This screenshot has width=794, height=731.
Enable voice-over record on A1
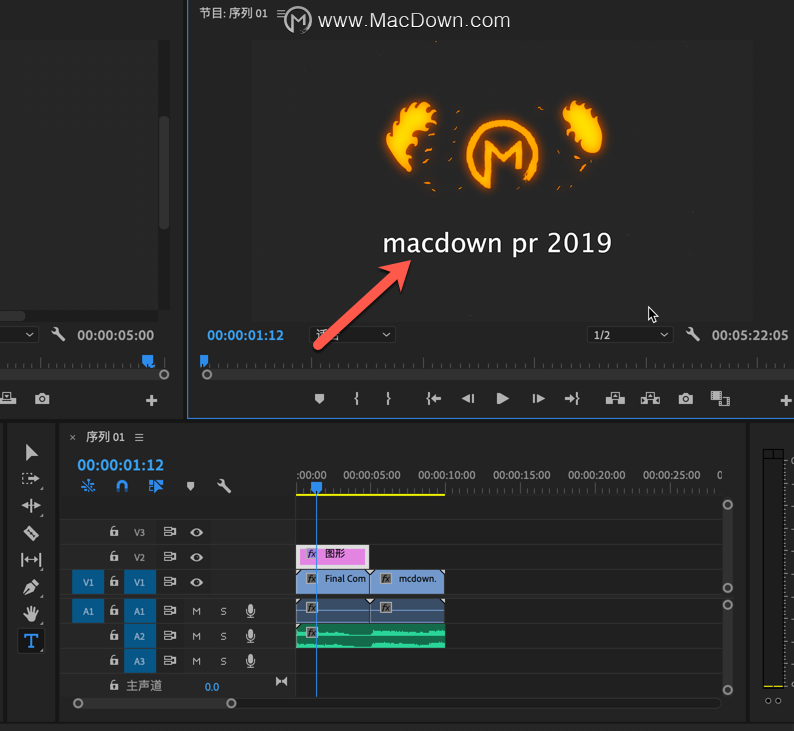(250, 611)
